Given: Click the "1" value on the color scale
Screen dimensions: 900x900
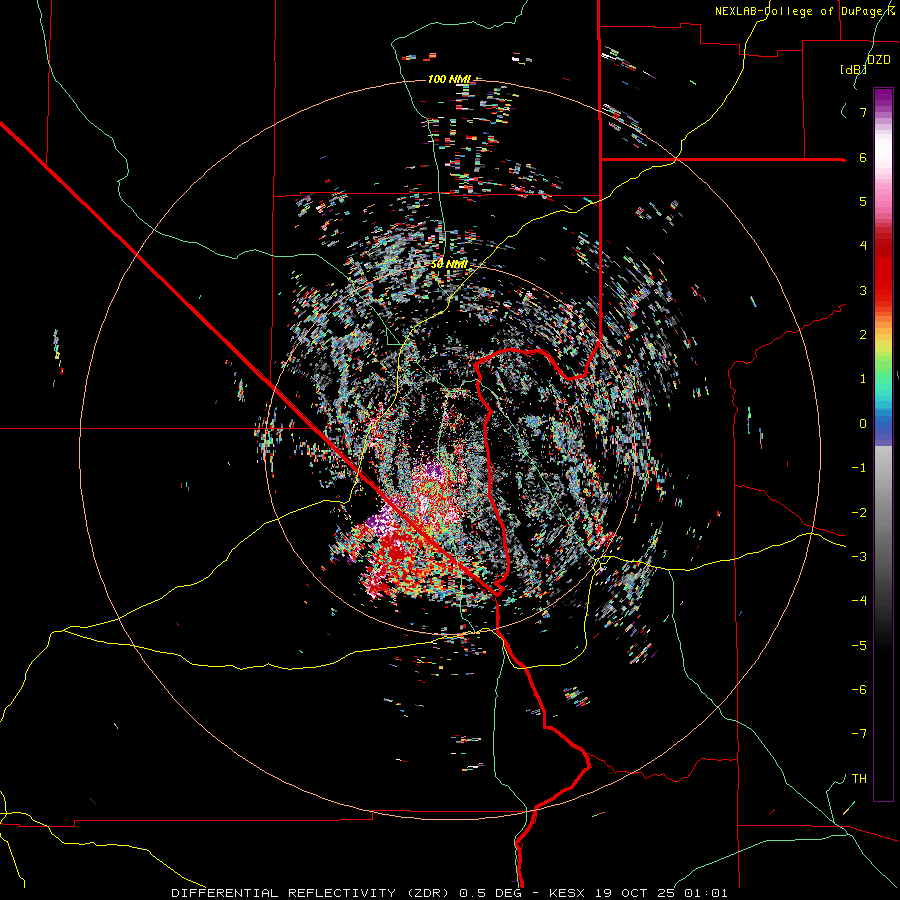Looking at the screenshot, I should [x=863, y=379].
